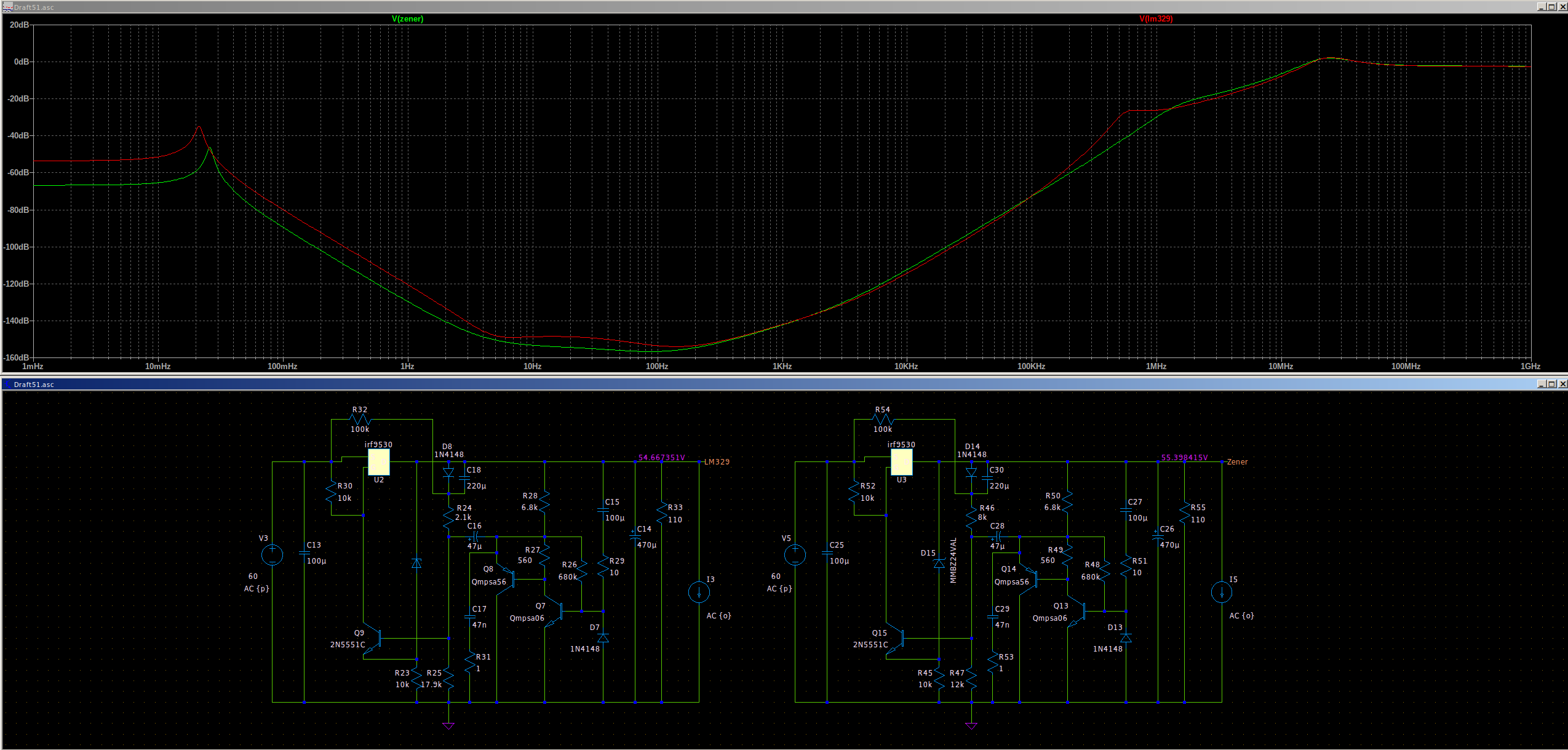
Task: Select the unlabeled diode in LM329 circuit
Action: tap(416, 563)
